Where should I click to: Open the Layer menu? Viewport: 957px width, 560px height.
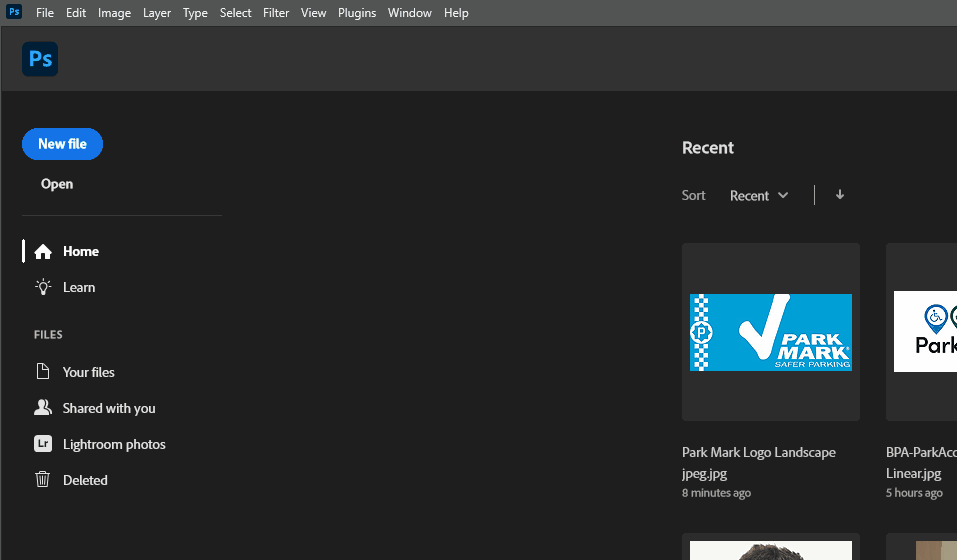pyautogui.click(x=157, y=12)
